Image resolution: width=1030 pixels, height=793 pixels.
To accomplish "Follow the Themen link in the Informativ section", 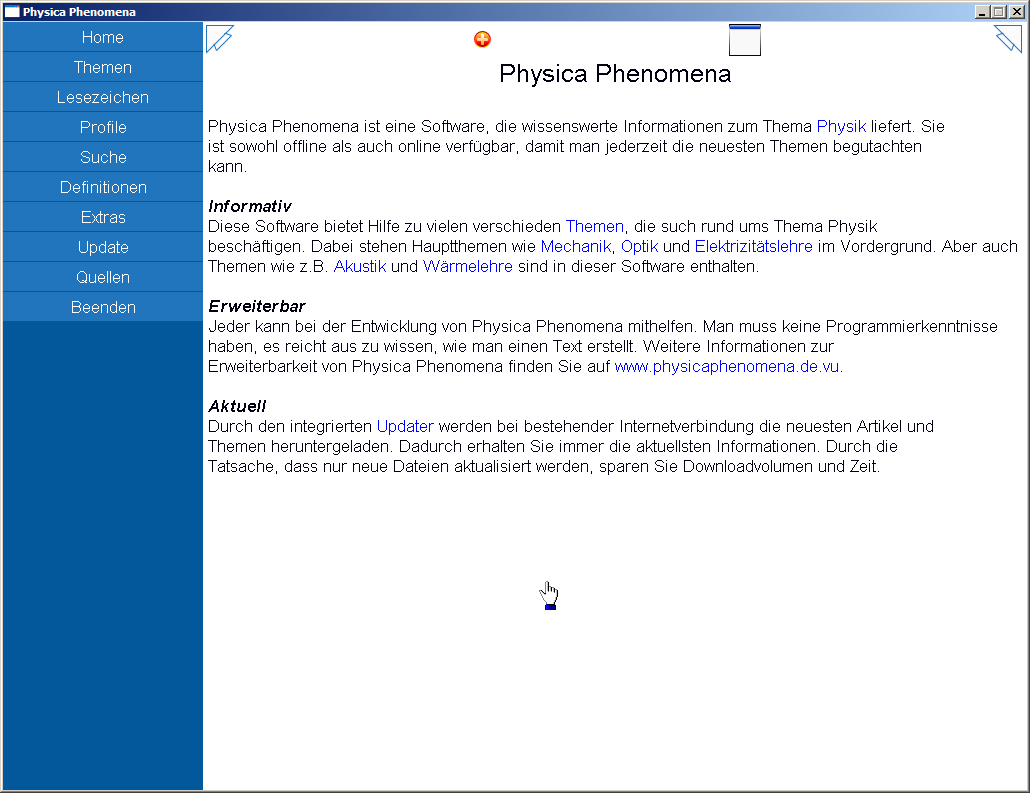I will coord(594,226).
